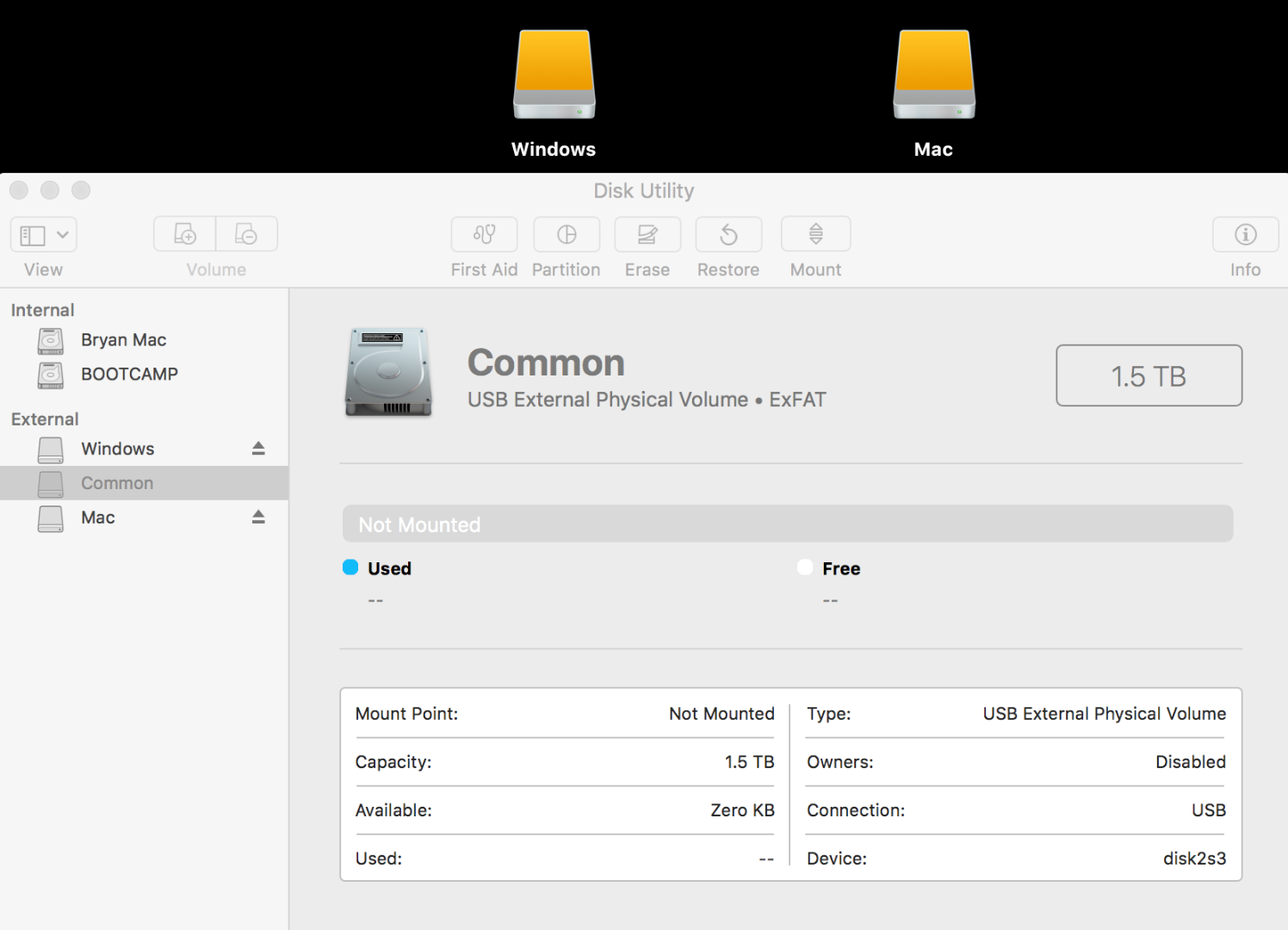Click the Not Mounted usage bar
This screenshot has height=930, width=1288.
click(787, 524)
